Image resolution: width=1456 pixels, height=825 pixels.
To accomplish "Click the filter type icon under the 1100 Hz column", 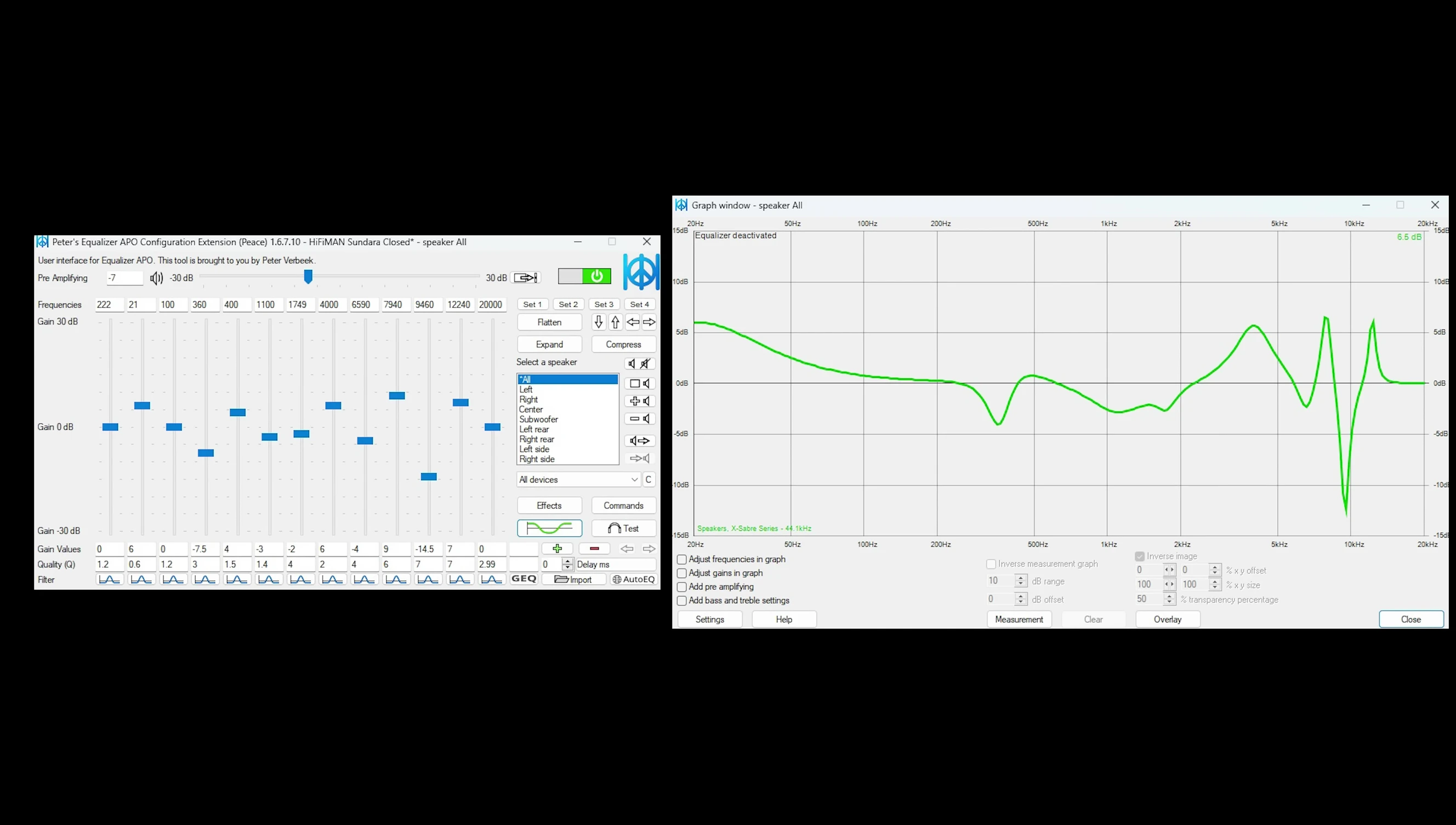I will point(269,579).
